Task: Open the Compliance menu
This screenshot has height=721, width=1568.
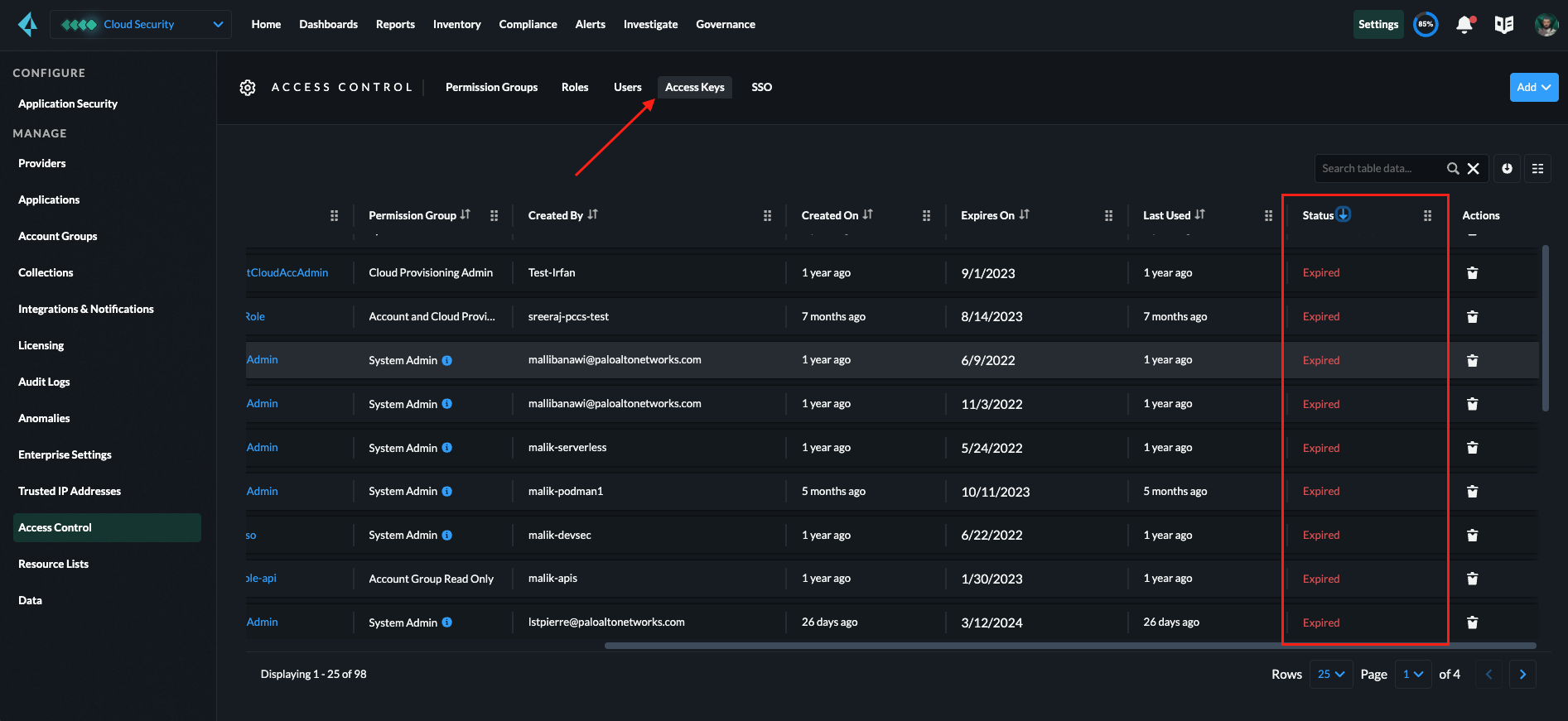Action: pos(528,24)
